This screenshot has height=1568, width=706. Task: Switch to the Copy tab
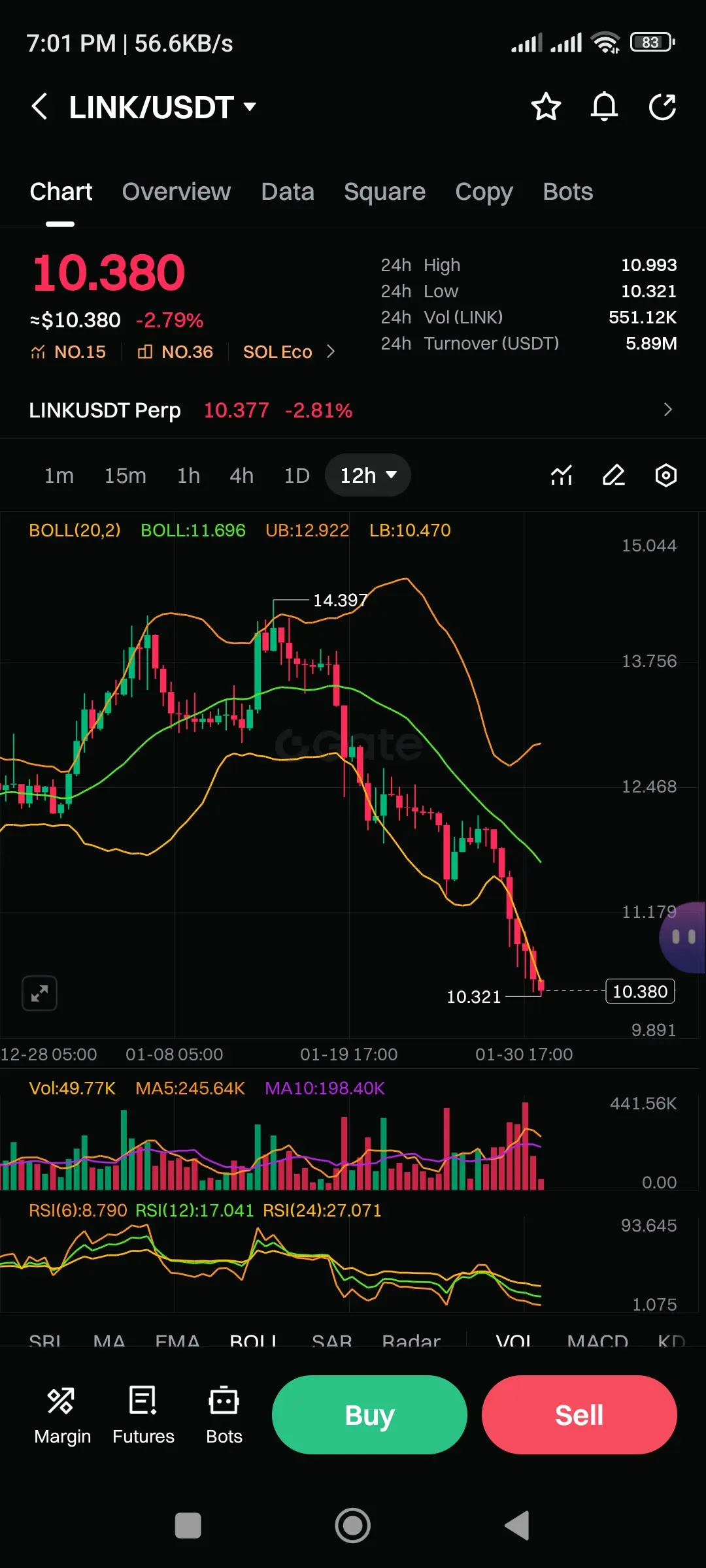pos(484,192)
